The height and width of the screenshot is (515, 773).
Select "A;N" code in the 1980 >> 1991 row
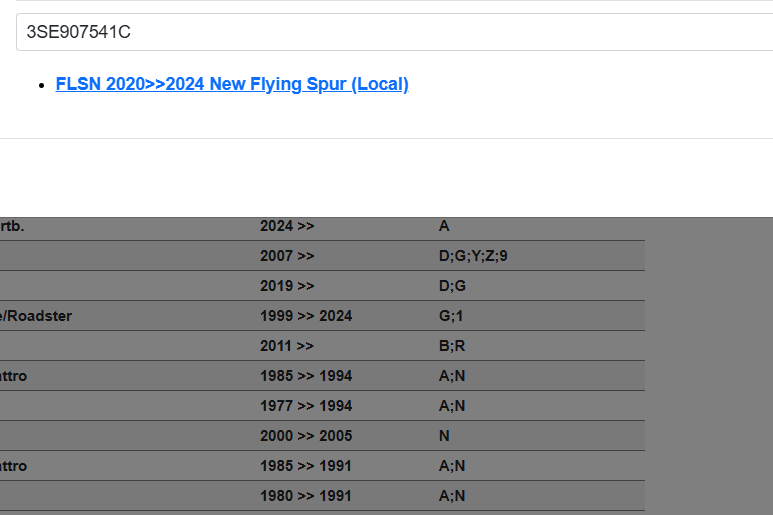pyautogui.click(x=452, y=496)
